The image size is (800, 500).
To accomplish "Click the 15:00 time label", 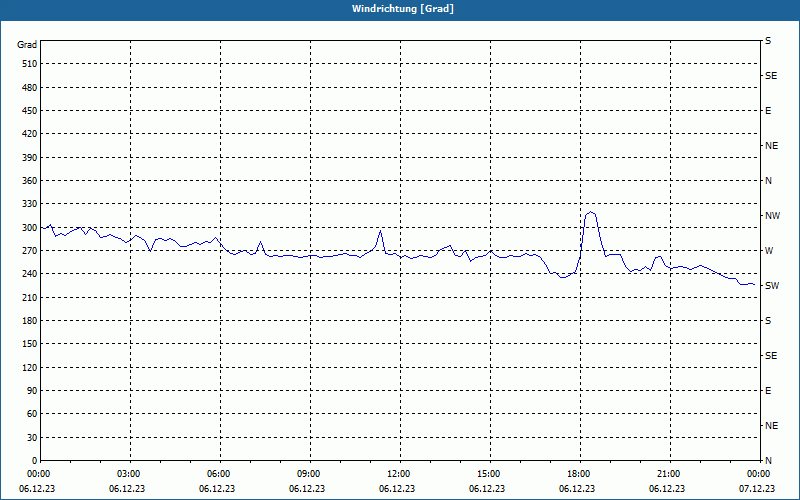I will click(490, 474).
